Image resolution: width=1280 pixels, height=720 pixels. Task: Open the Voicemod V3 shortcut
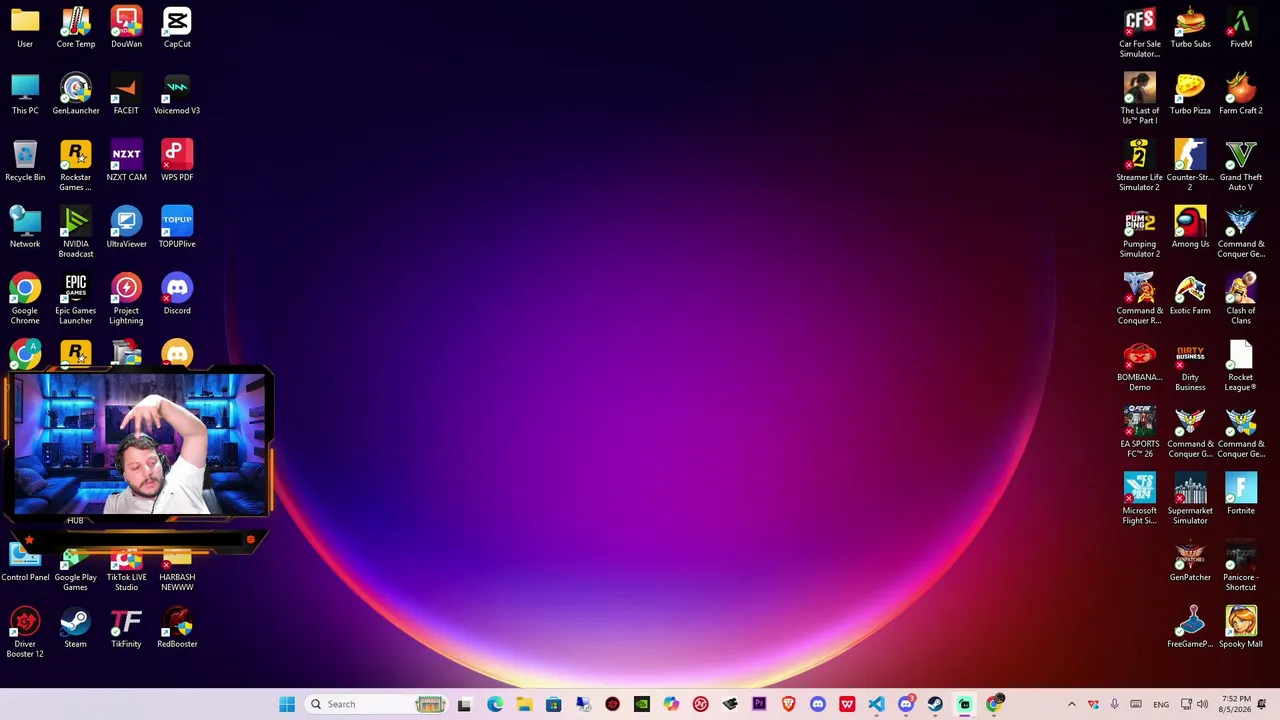coord(177,95)
